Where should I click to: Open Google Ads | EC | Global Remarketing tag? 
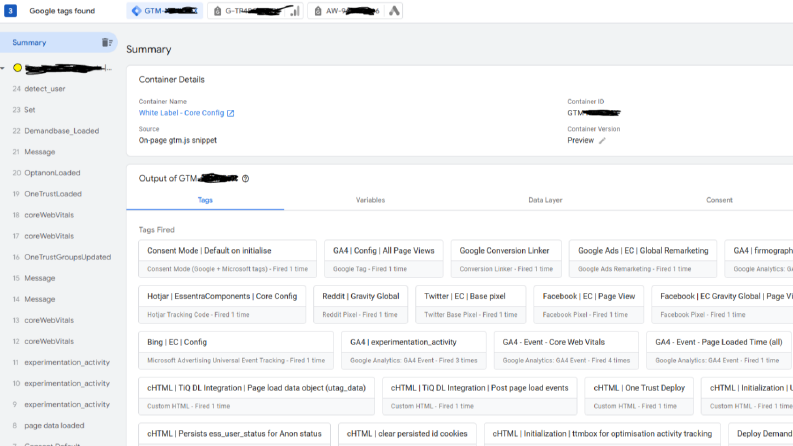coord(643,259)
